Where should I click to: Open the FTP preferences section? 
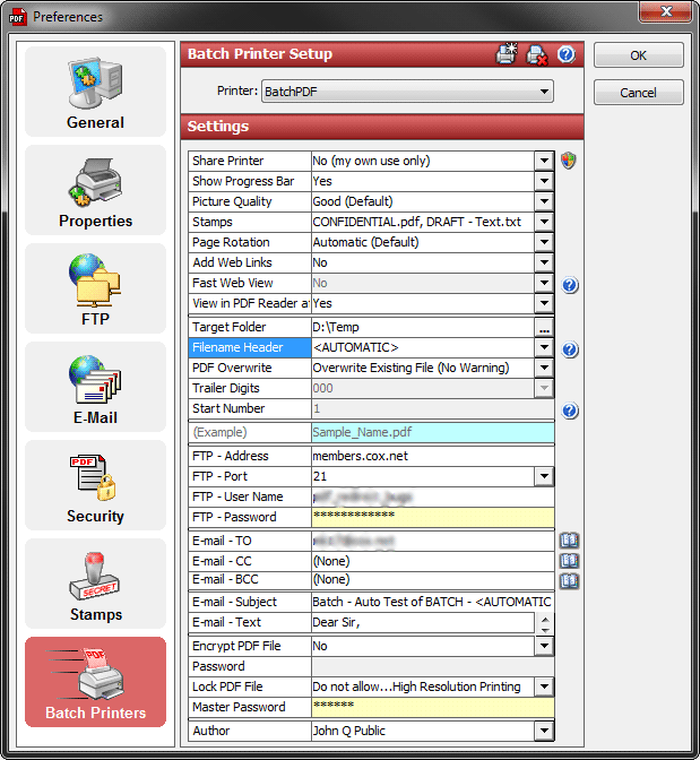(95, 288)
